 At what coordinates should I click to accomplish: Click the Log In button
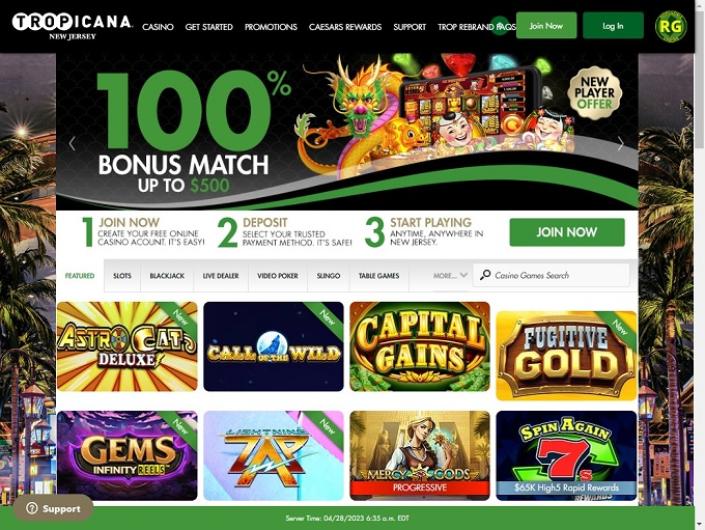[613, 26]
